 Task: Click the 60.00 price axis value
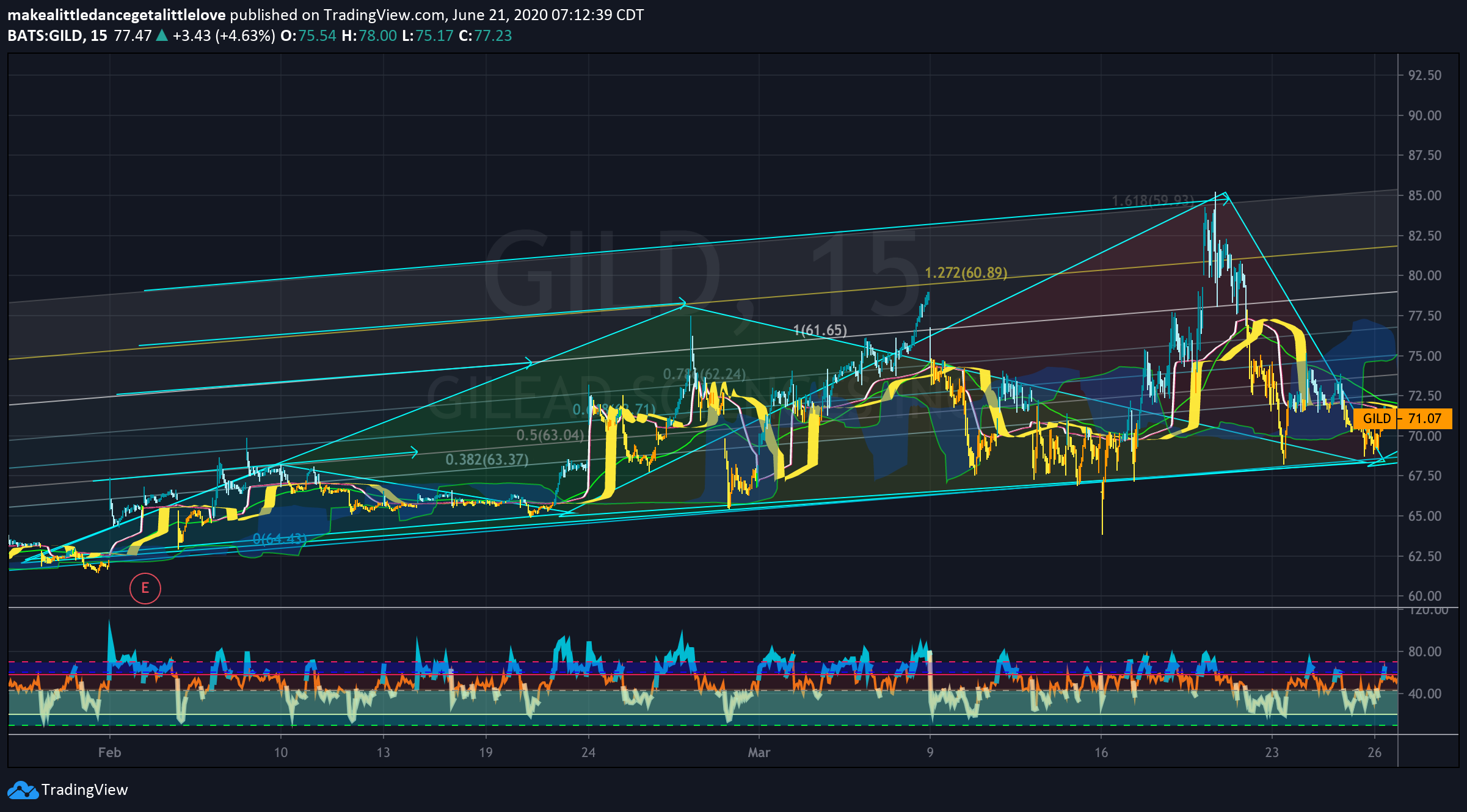(x=1424, y=596)
